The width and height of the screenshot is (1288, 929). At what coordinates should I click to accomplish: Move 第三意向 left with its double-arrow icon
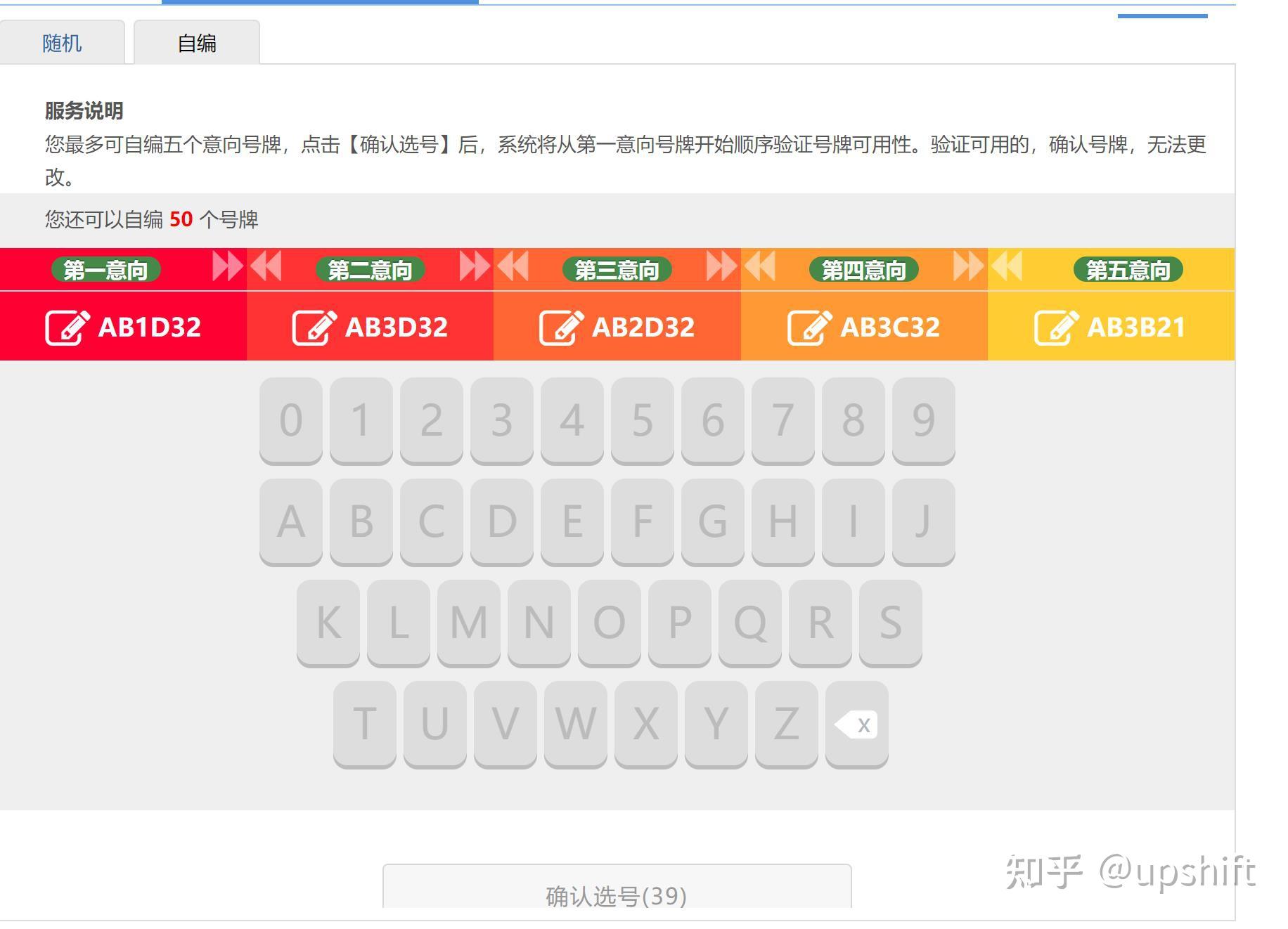513,267
